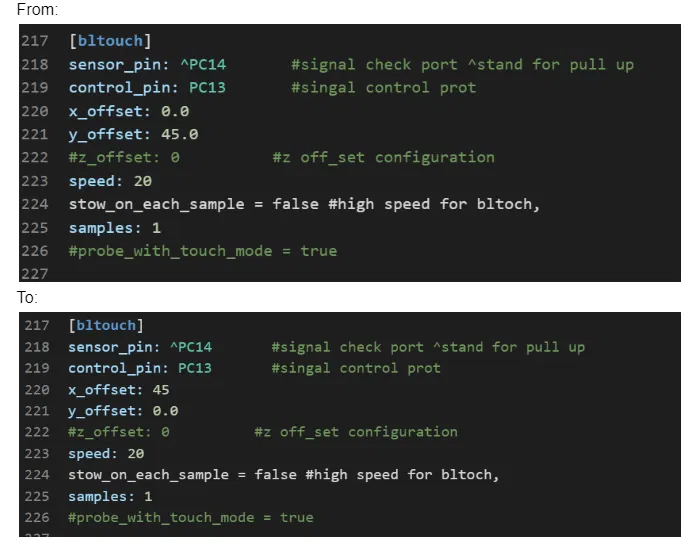Screen dimensions: 697x548
Task: Click the [bltouch] header in the top snippet
Action: [110, 41]
